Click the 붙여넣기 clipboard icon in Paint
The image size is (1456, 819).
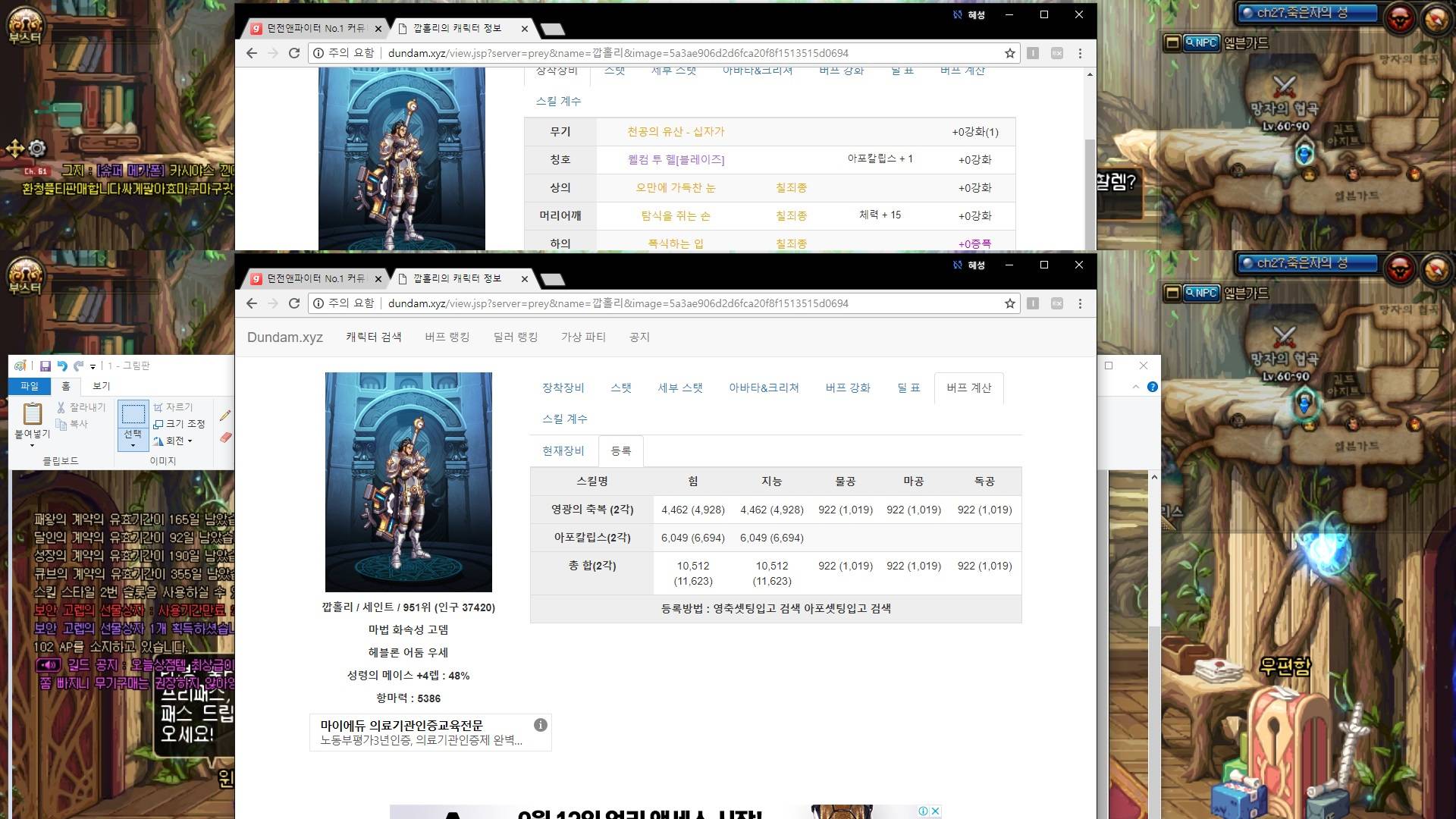point(32,414)
